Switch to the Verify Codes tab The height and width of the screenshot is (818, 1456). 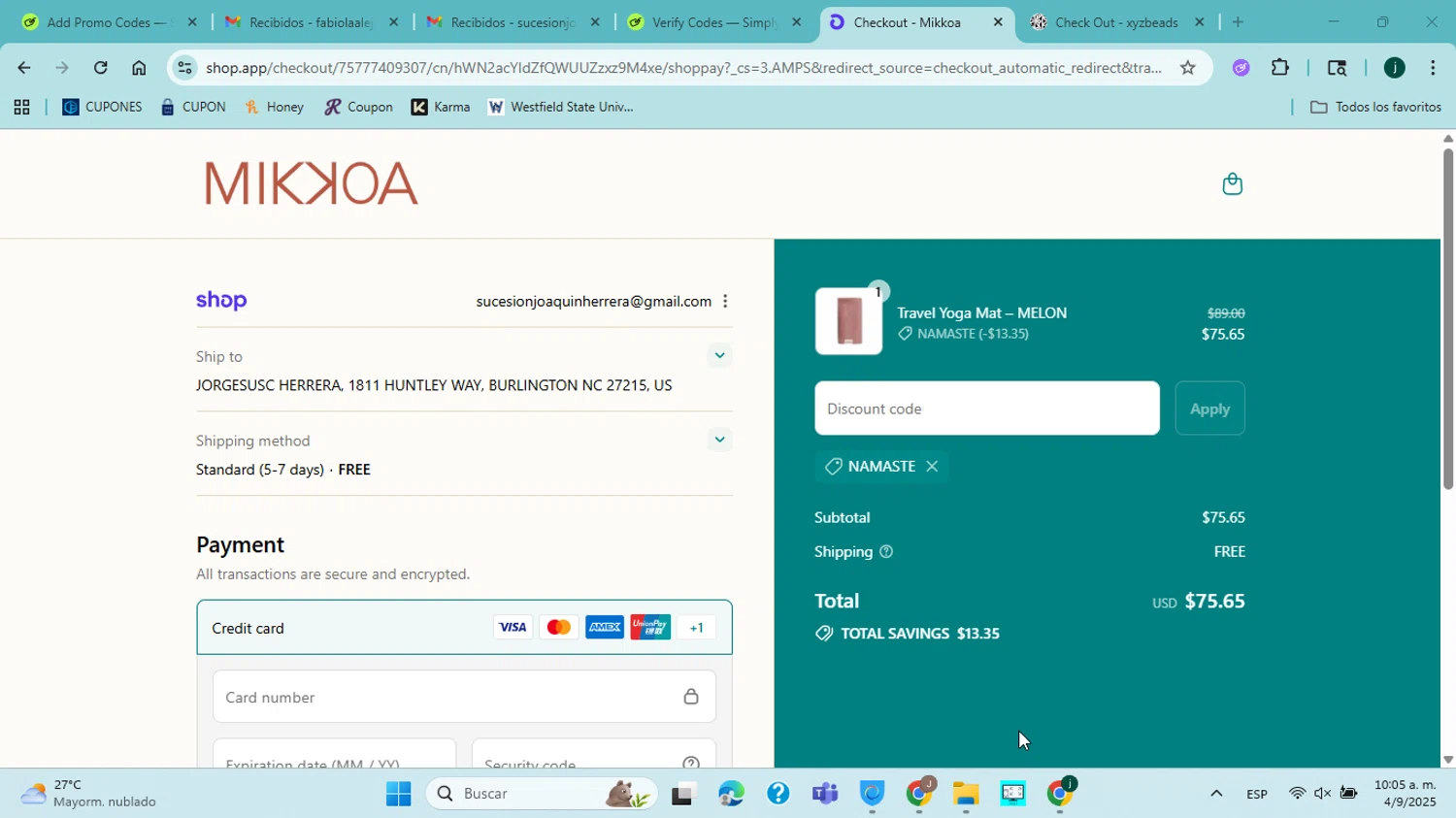[x=712, y=22]
